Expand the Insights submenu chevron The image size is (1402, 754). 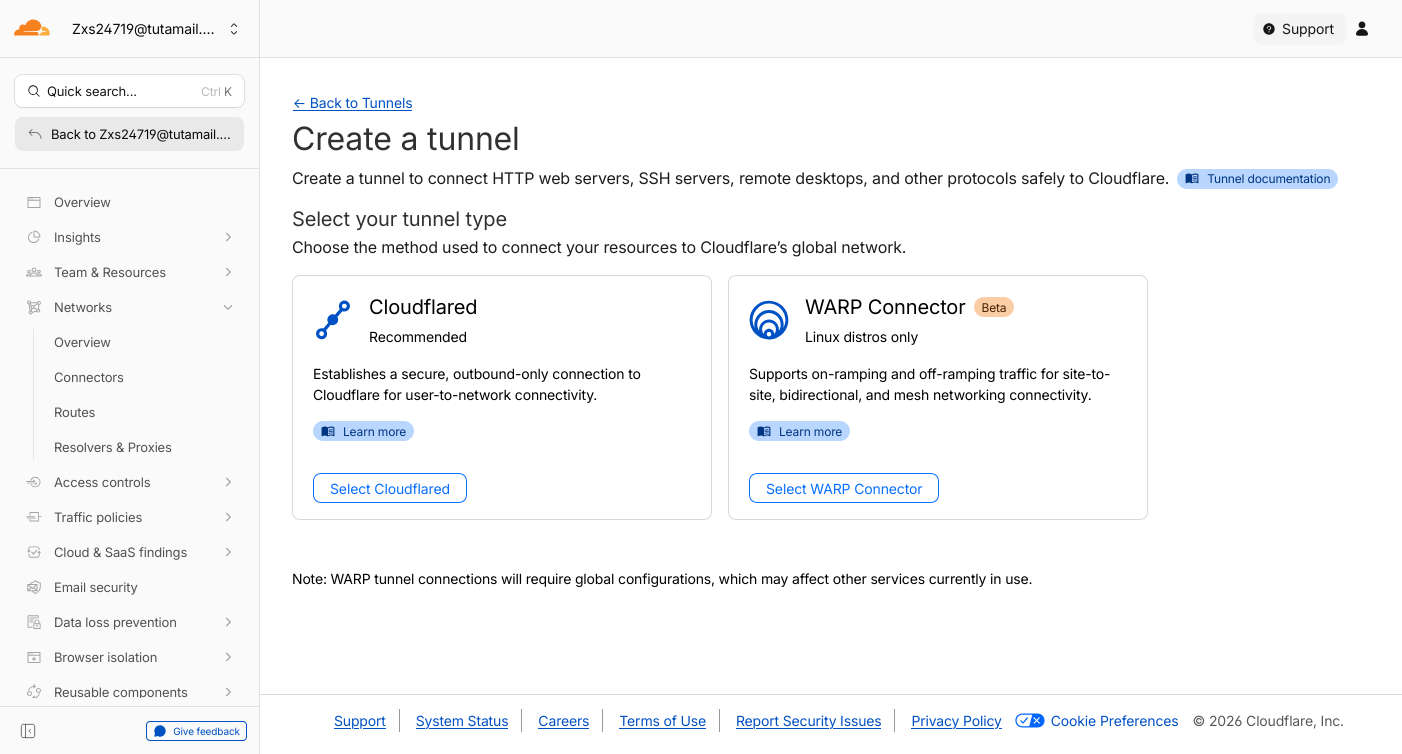[228, 237]
